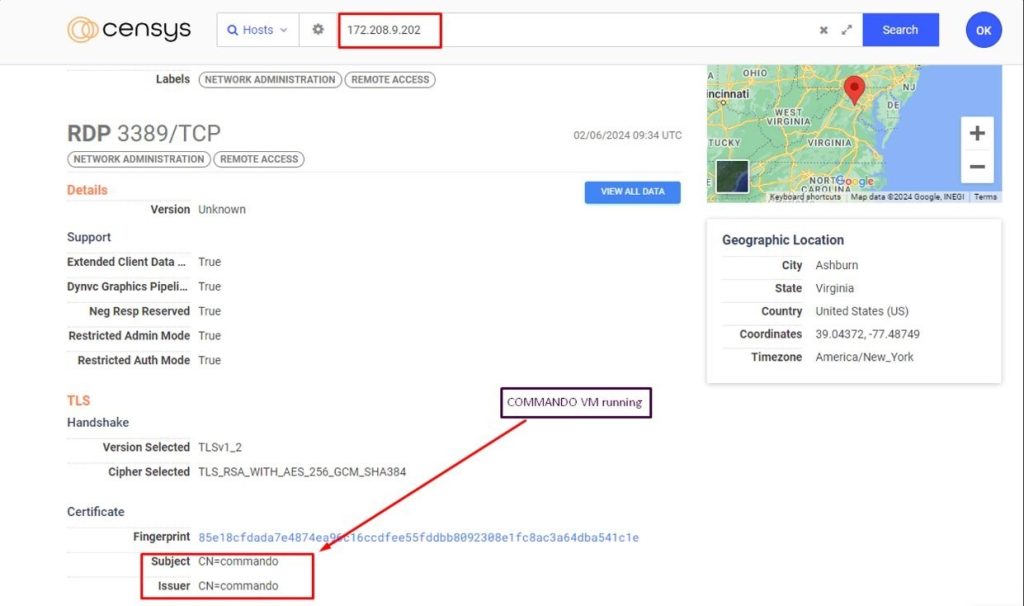Click the City value Ashburn
Image resolution: width=1024 pixels, height=606 pixels.
[837, 265]
